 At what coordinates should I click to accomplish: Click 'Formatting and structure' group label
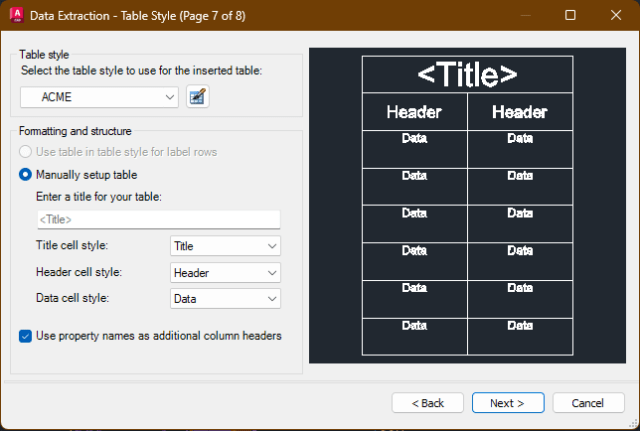point(75,131)
